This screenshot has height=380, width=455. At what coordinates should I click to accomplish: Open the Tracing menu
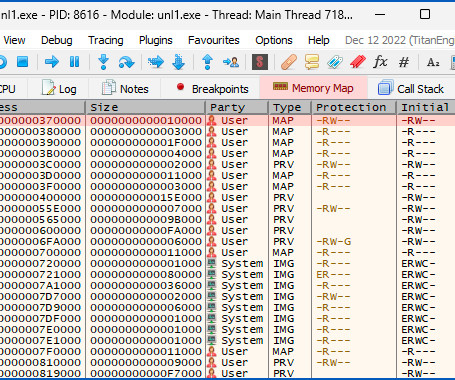(106, 40)
